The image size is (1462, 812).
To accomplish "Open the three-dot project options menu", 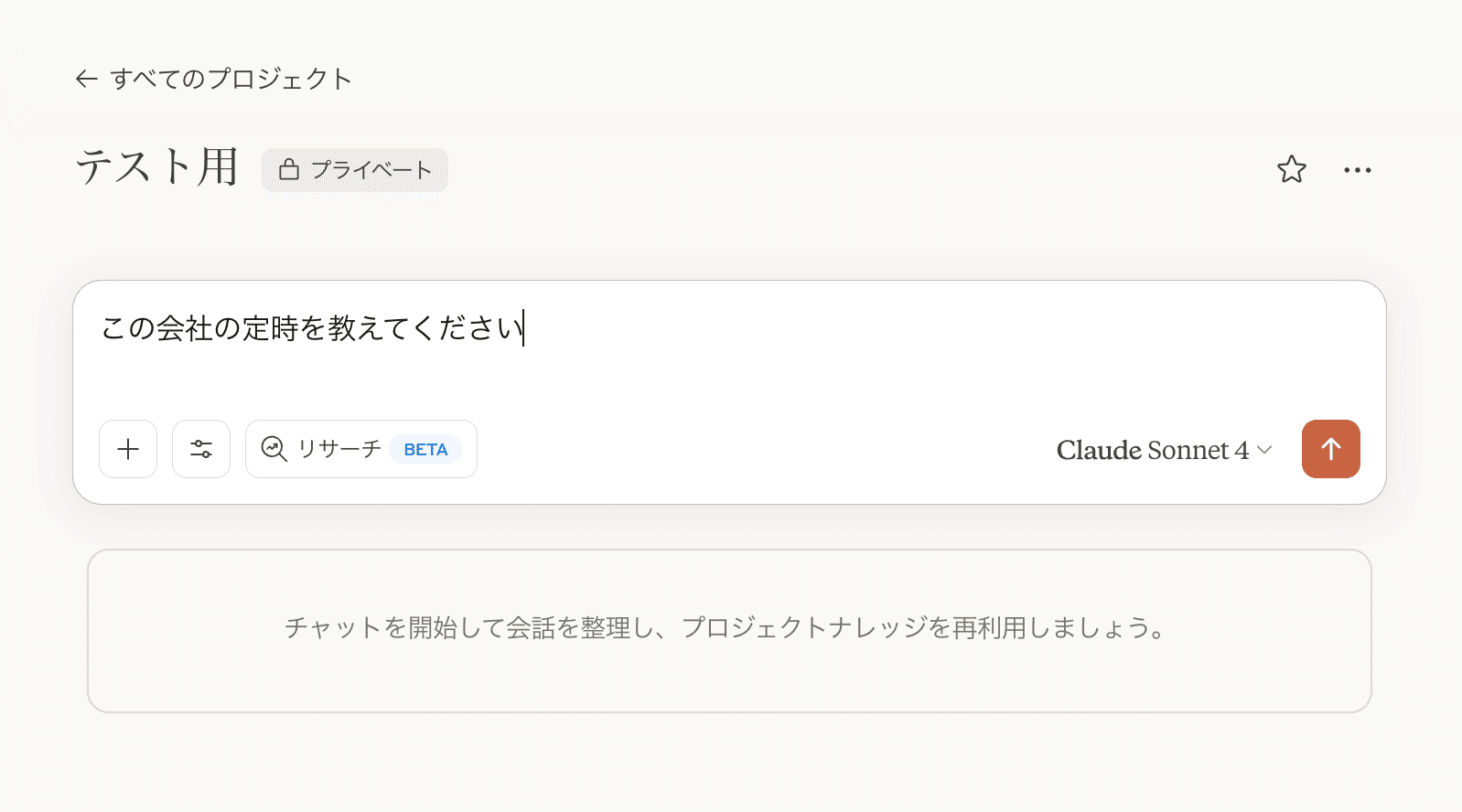I will [x=1357, y=170].
